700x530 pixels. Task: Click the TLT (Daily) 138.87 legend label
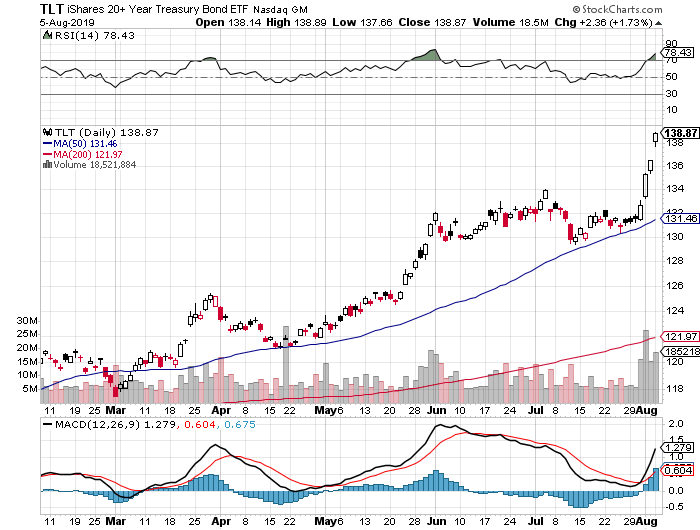point(106,133)
